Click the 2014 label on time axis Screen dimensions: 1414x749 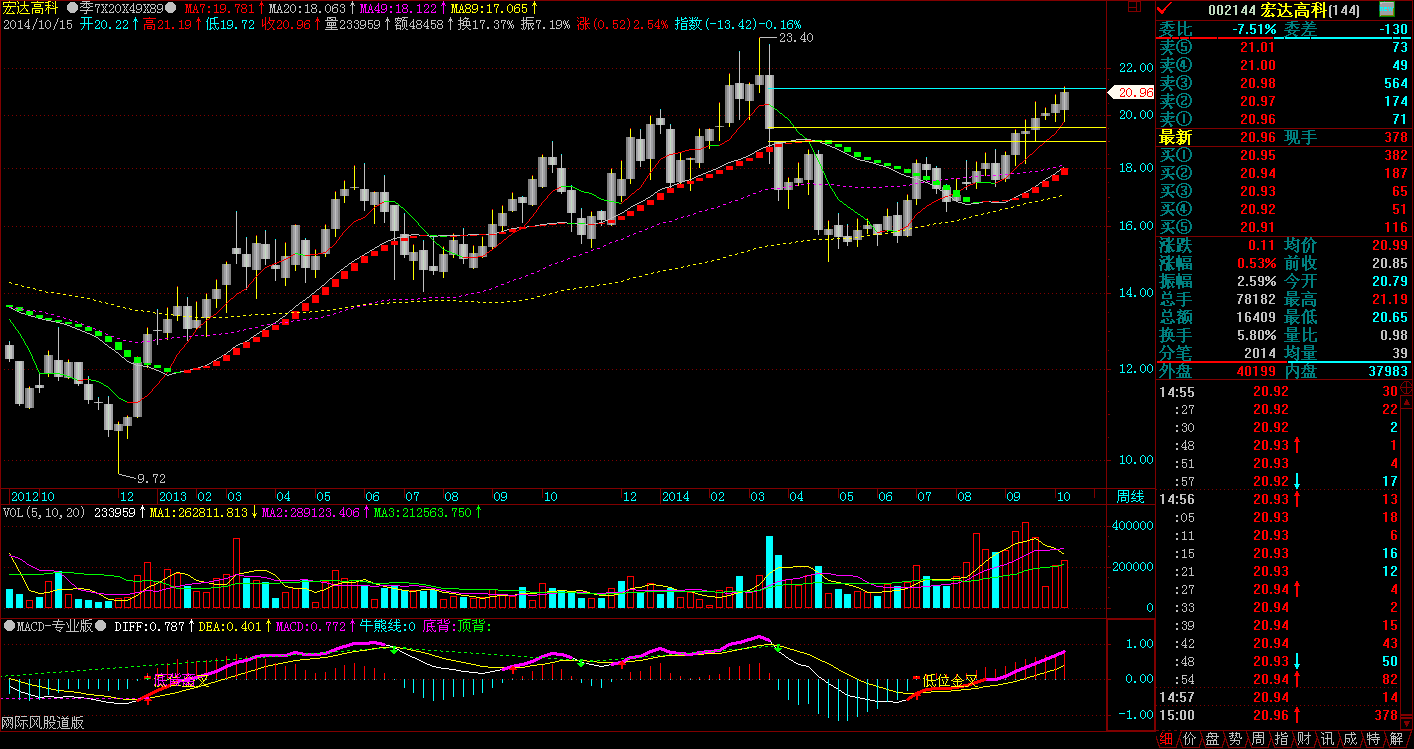click(x=676, y=496)
